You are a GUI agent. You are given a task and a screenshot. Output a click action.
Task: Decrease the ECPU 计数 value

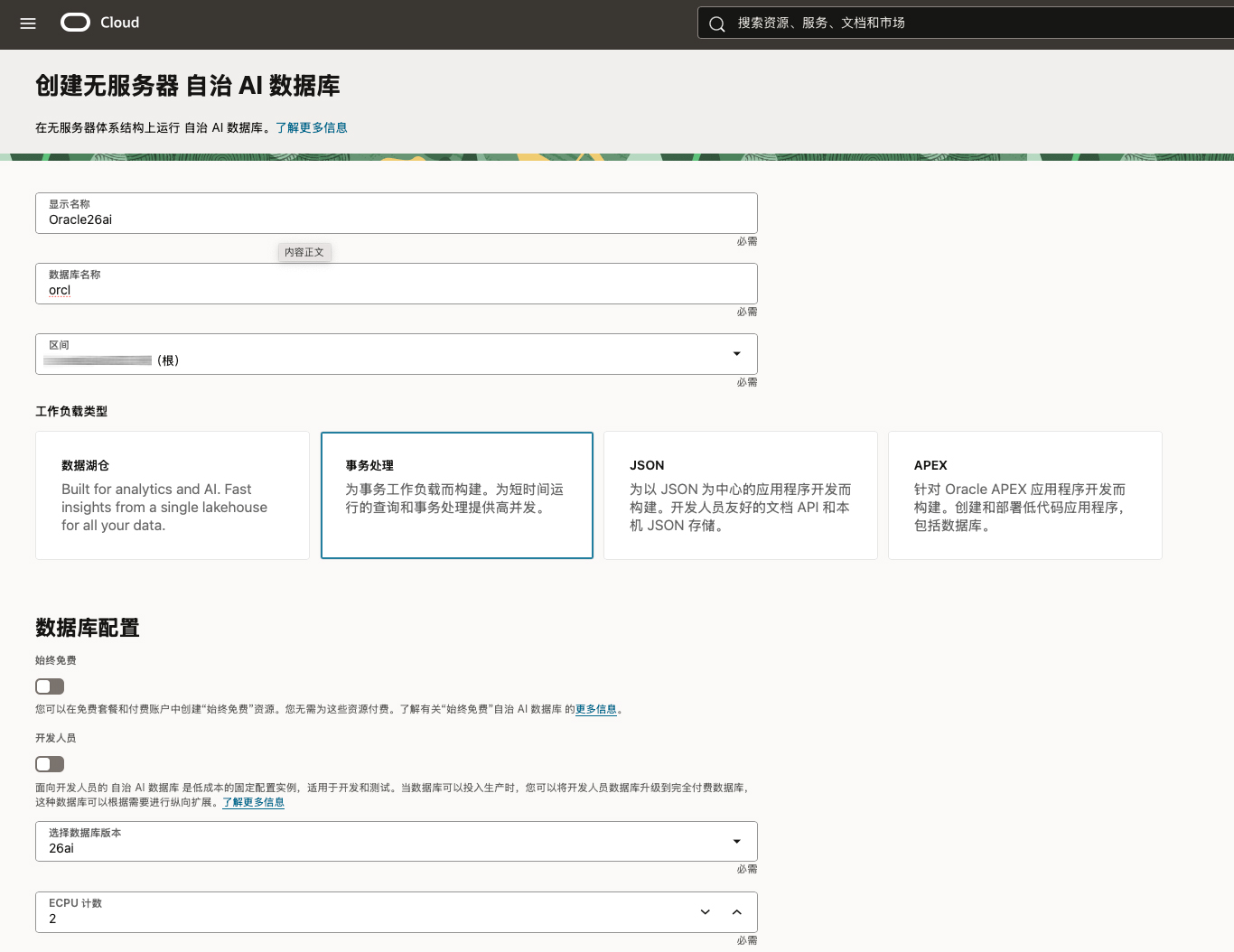704,912
